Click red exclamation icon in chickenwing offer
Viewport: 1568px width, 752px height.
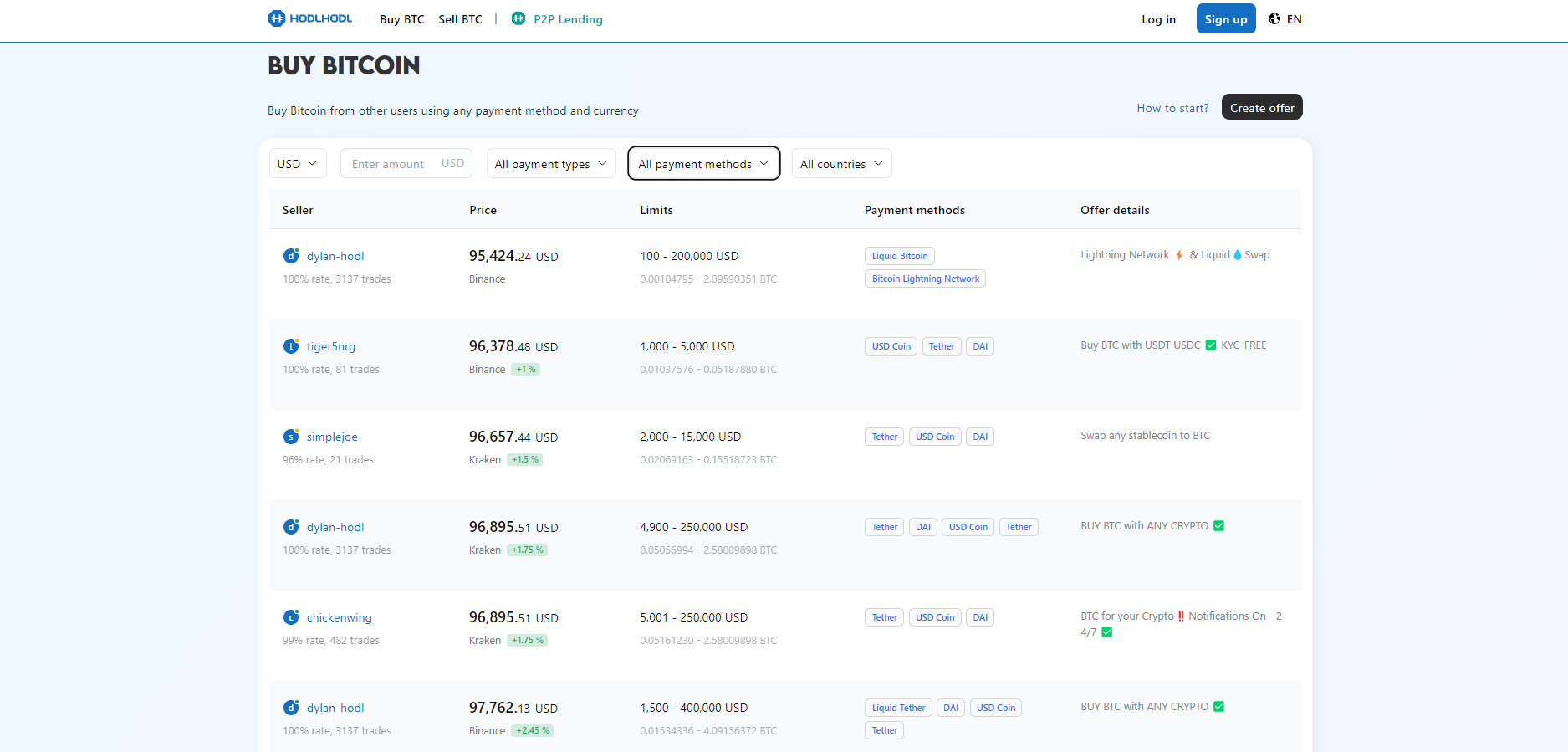point(1181,616)
